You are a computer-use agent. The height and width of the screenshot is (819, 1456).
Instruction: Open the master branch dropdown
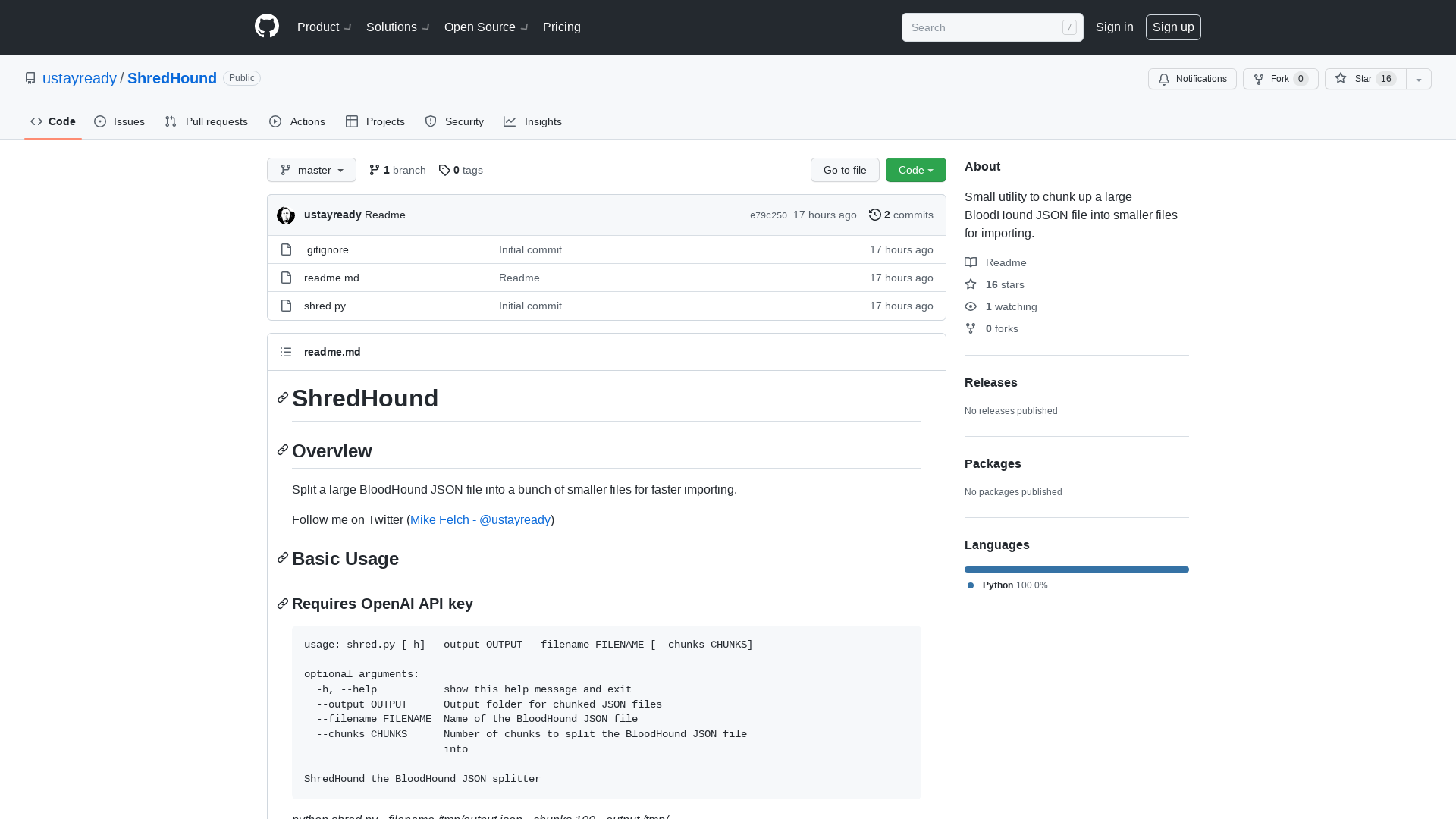click(x=312, y=170)
